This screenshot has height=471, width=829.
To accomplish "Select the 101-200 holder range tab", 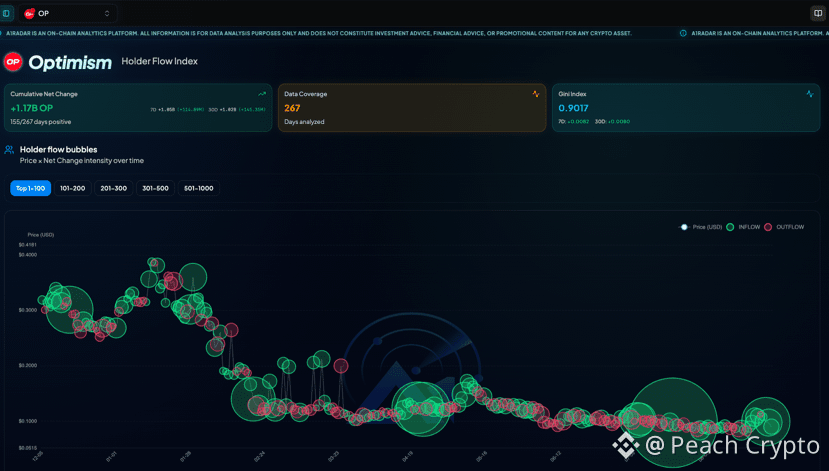I will 72,188.
